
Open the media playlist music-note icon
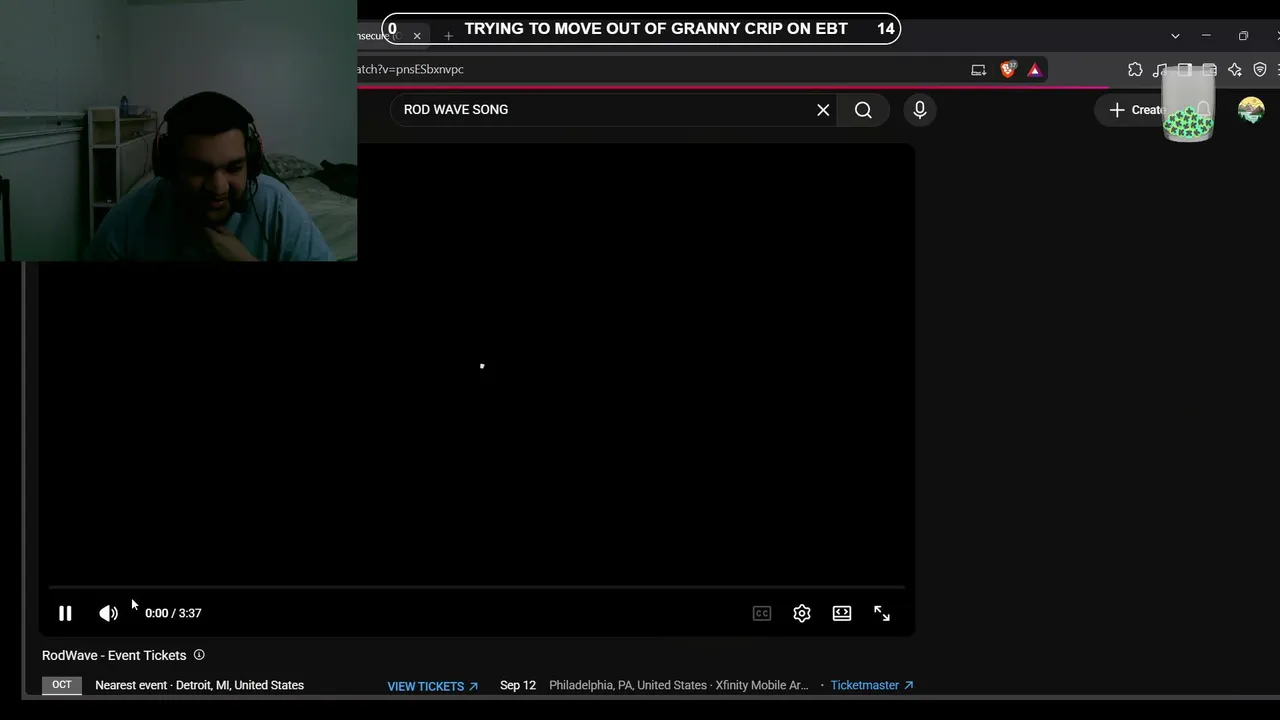pyautogui.click(x=1160, y=69)
